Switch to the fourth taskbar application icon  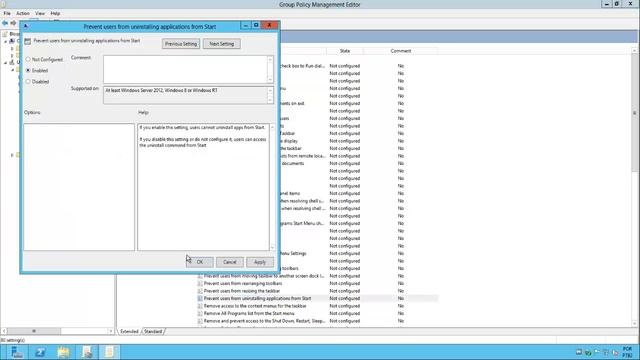(x=87, y=352)
